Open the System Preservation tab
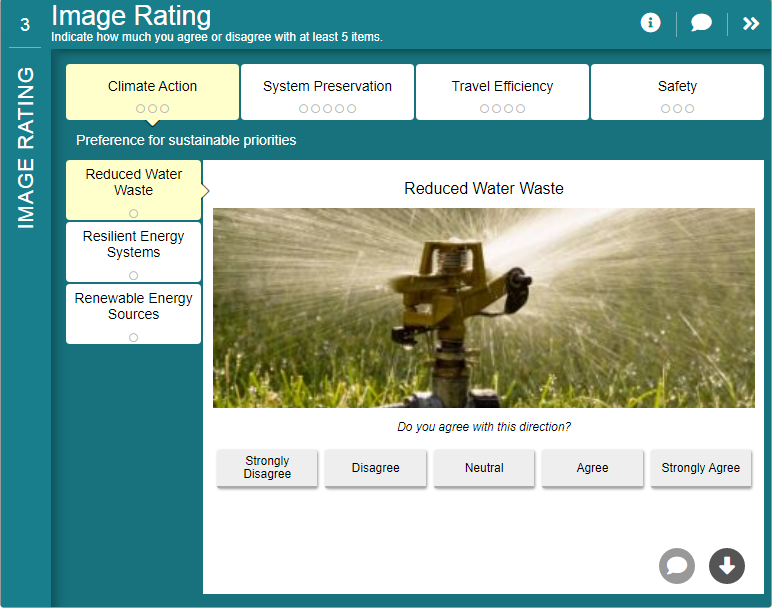Image resolution: width=772 pixels, height=610 pixels. (327, 92)
